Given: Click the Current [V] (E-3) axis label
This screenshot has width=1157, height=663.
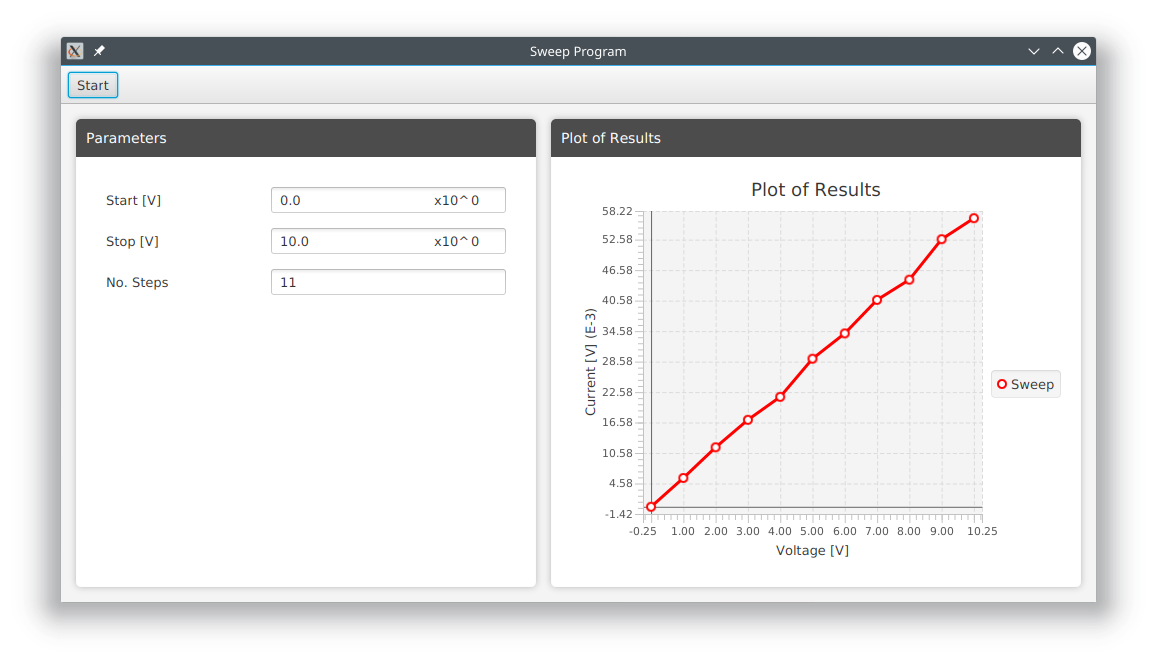Looking at the screenshot, I should (x=590, y=362).
